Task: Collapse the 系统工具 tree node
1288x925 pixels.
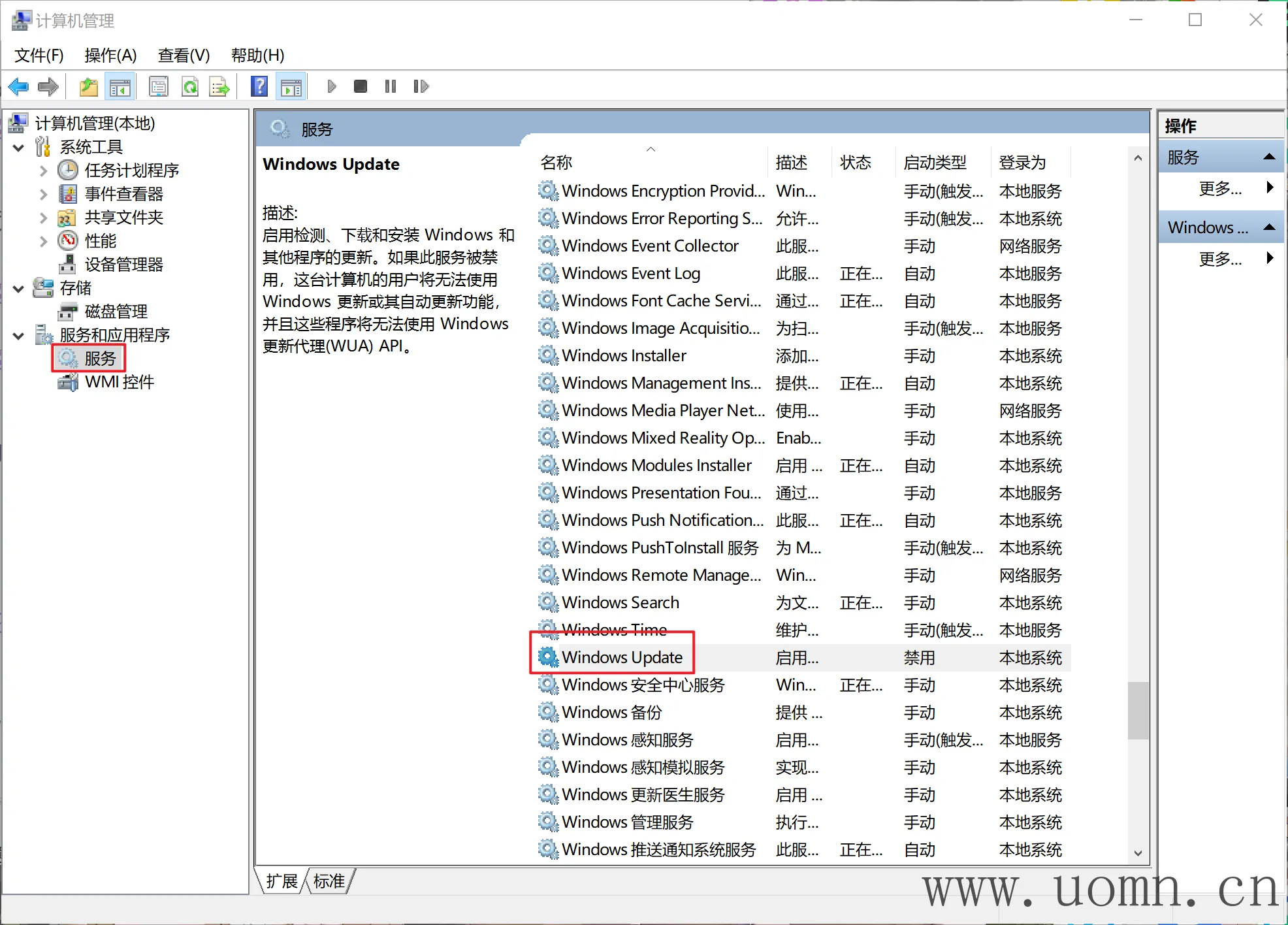Action: pos(19,148)
